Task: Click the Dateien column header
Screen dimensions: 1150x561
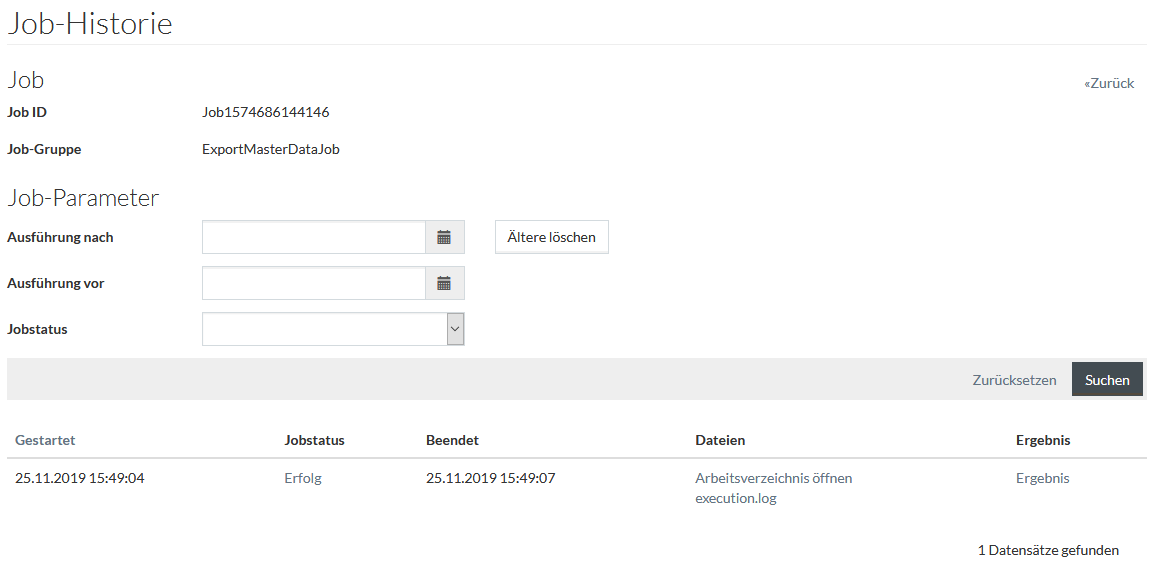Action: (720, 440)
